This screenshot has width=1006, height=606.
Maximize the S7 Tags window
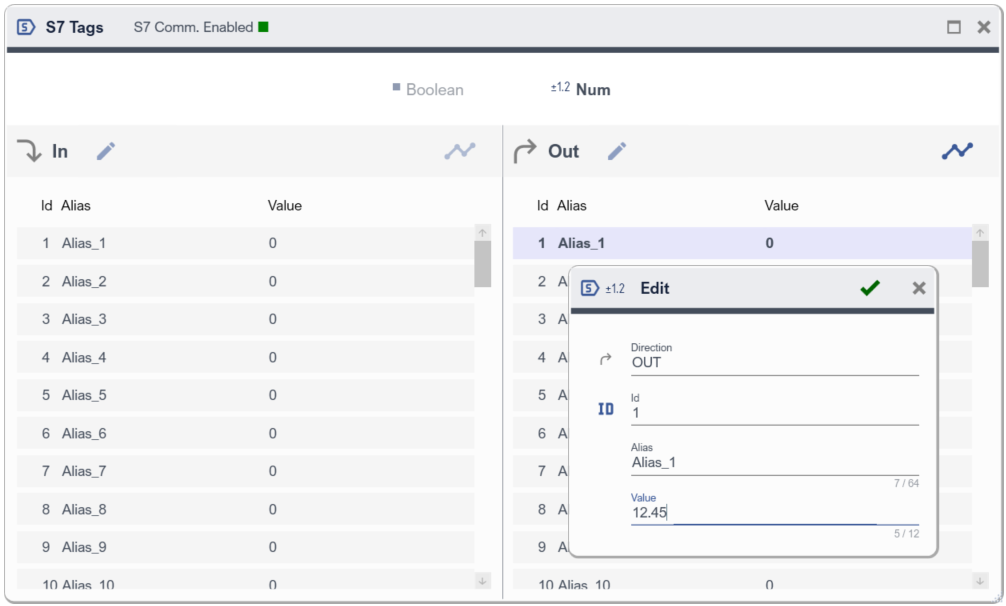(x=954, y=27)
